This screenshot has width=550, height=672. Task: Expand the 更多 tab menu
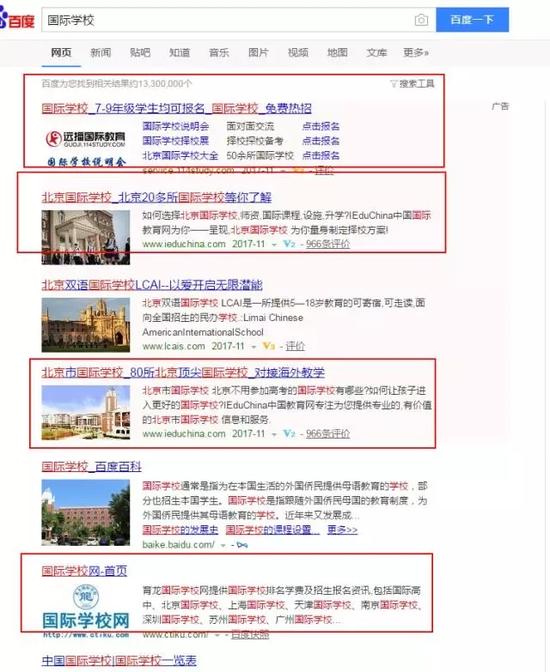pos(416,53)
